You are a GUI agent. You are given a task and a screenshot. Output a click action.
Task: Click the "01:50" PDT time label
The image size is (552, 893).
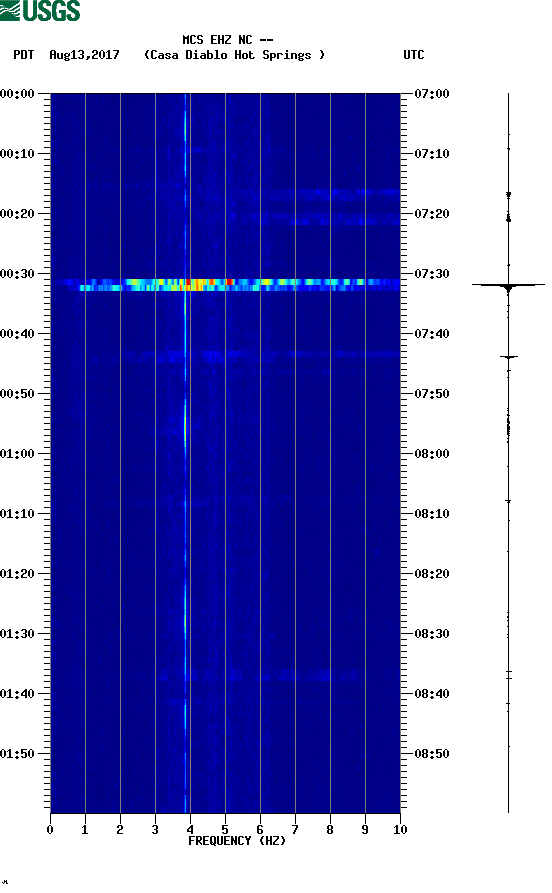pos(18,753)
